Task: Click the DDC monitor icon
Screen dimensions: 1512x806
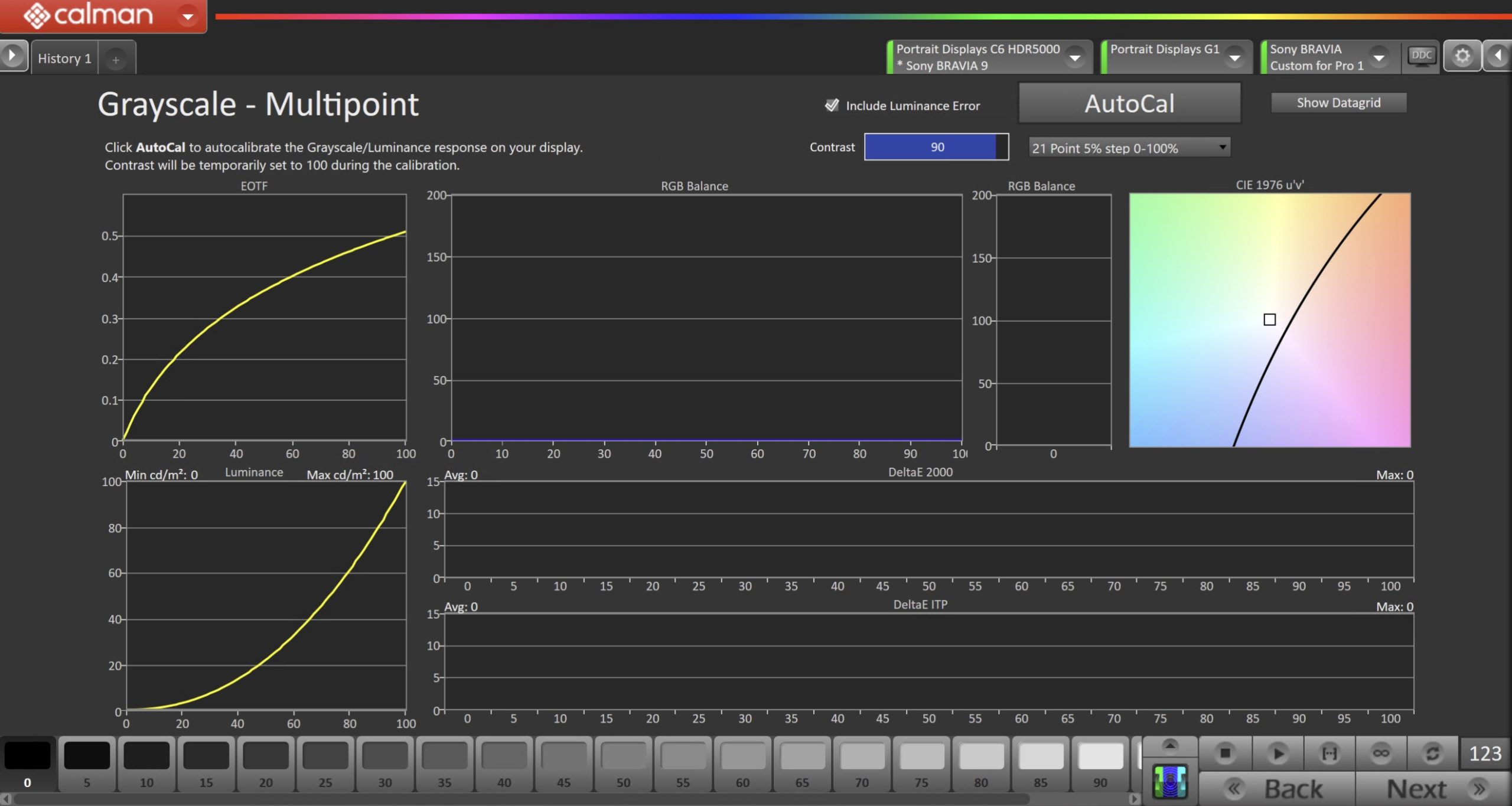Action: pyautogui.click(x=1420, y=56)
